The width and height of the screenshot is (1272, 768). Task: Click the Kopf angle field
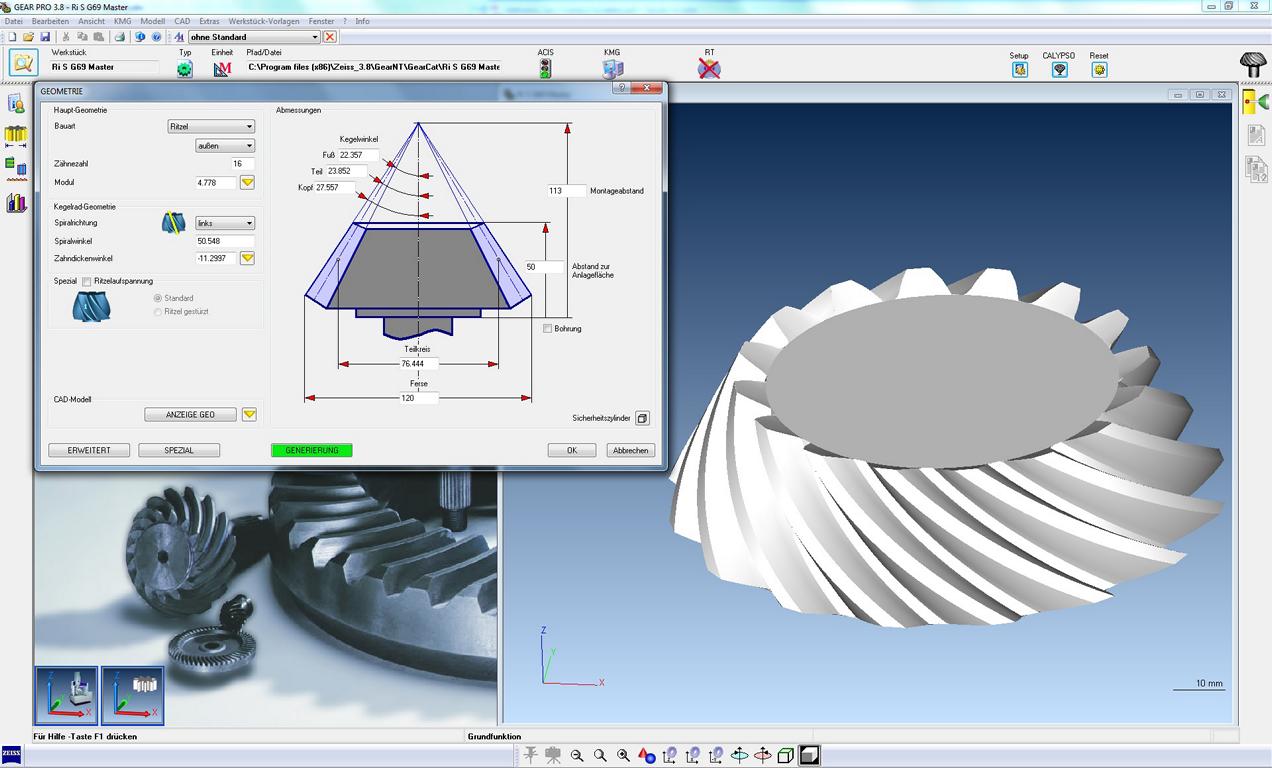333,188
